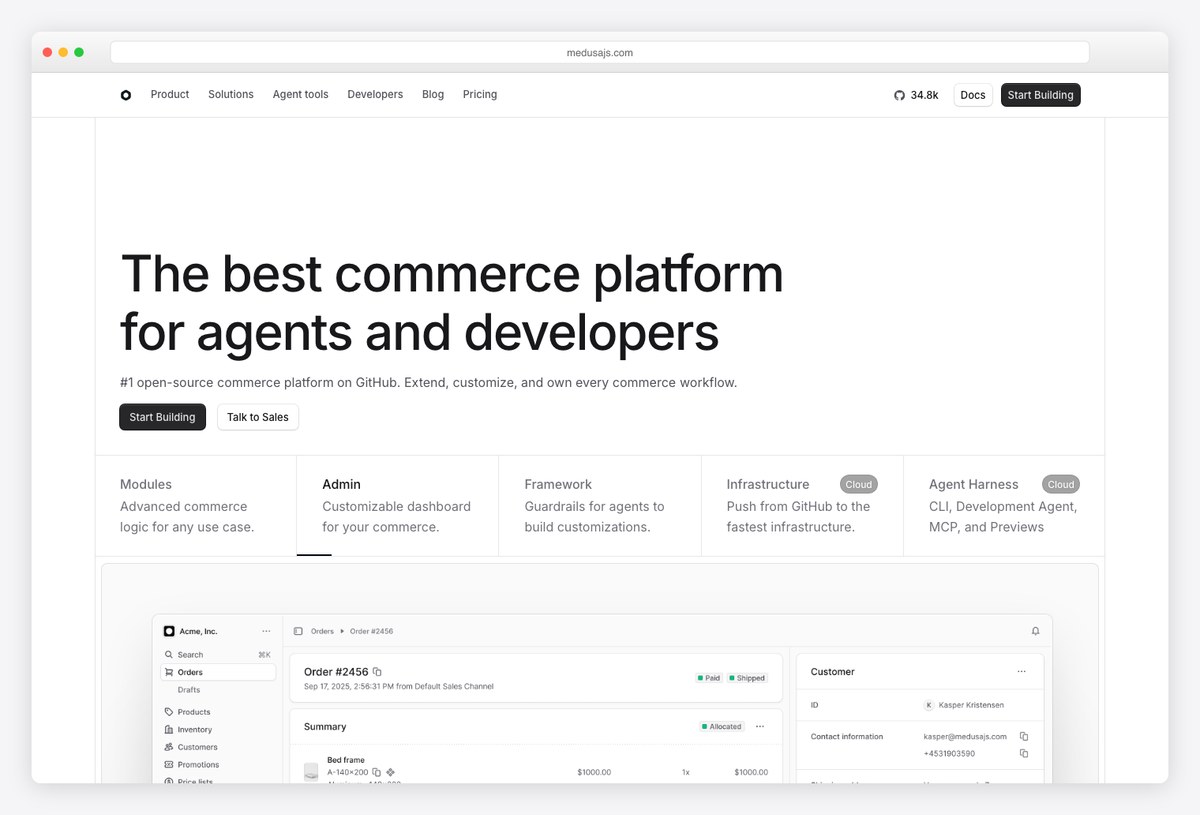1200x815 pixels.
Task: Click the Search item in dashboard sidebar
Action: (x=218, y=655)
